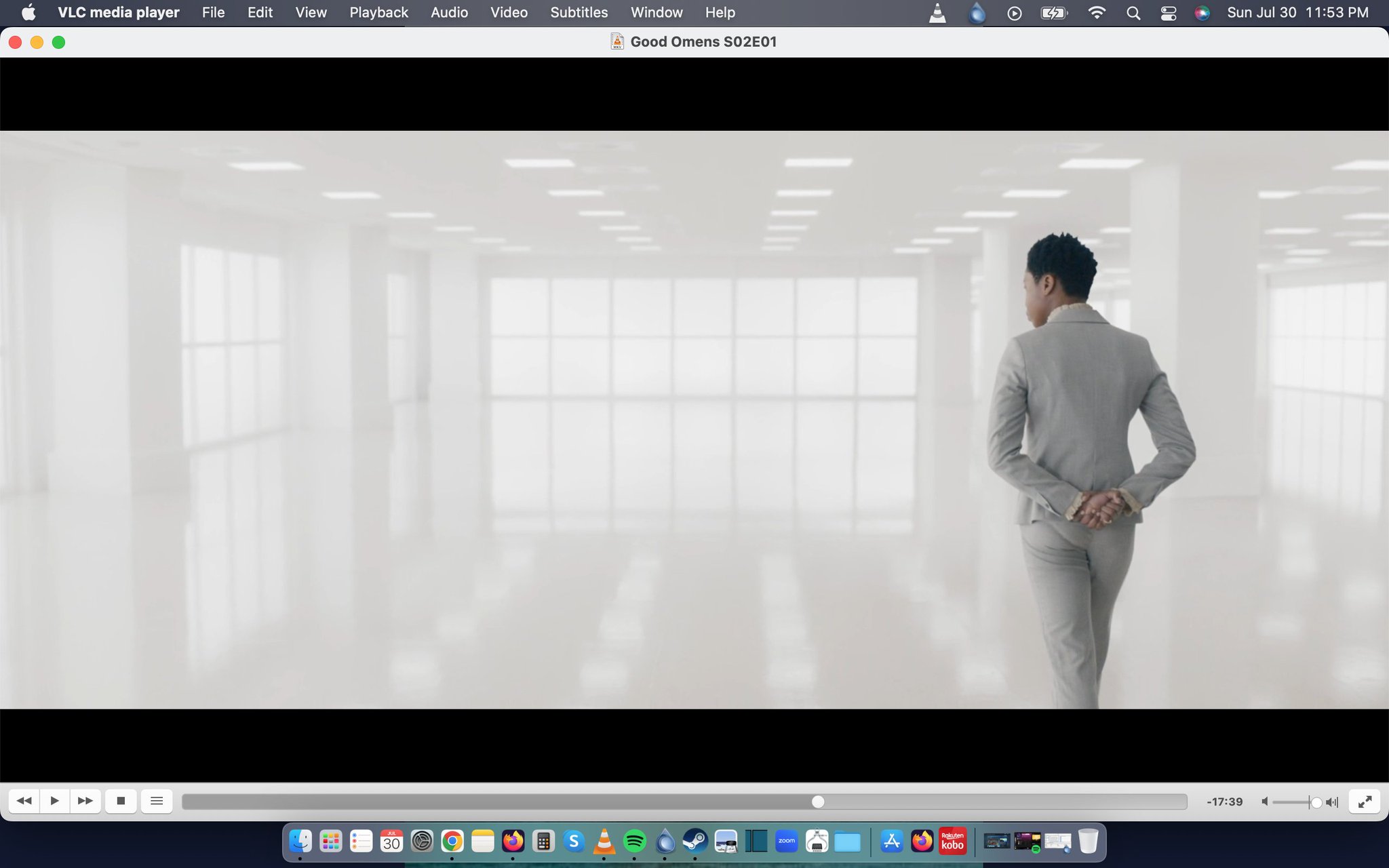This screenshot has height=868, width=1389.
Task: Check the battery status icon
Action: (x=1054, y=13)
